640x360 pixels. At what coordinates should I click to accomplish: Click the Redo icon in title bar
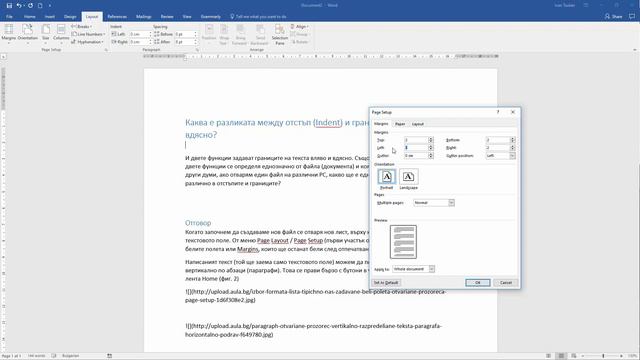tap(30, 6)
